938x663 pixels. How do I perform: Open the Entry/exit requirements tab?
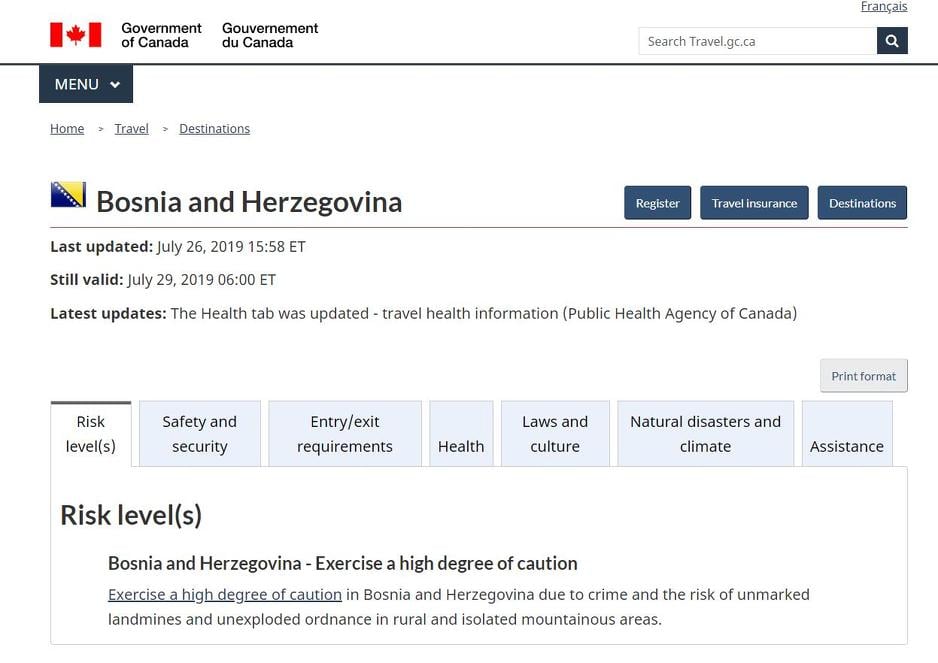click(345, 434)
